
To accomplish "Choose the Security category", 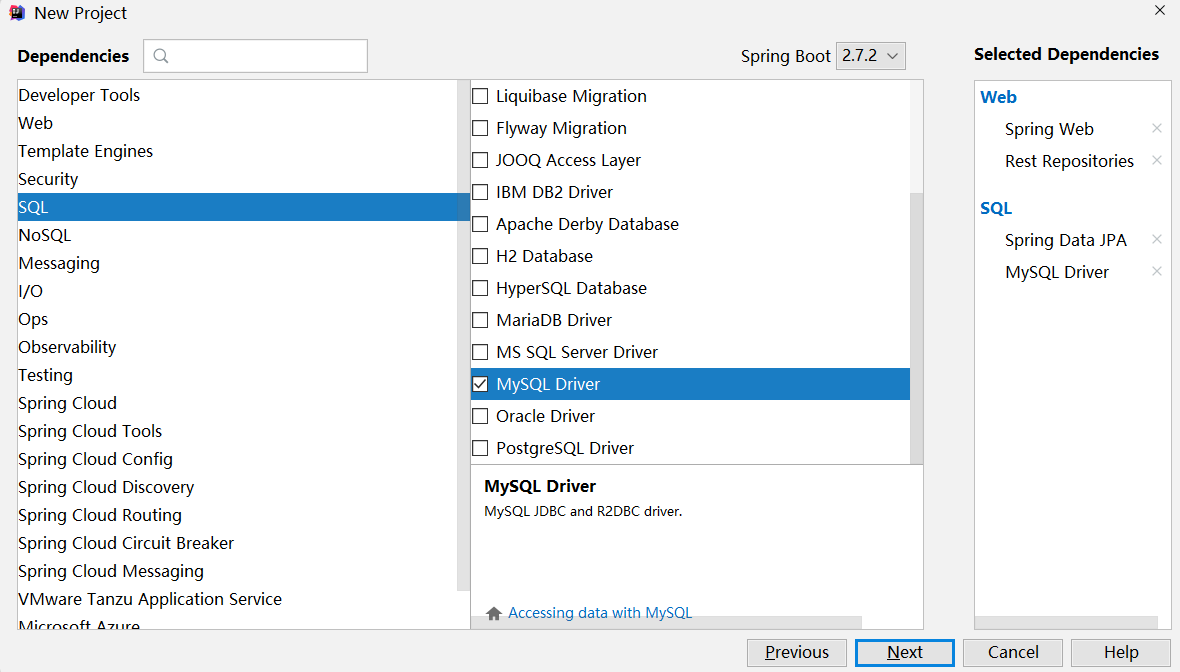I will [x=237, y=179].
